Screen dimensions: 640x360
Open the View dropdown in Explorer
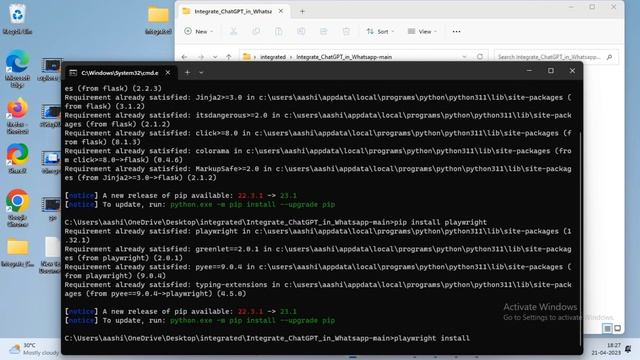[x=422, y=31]
